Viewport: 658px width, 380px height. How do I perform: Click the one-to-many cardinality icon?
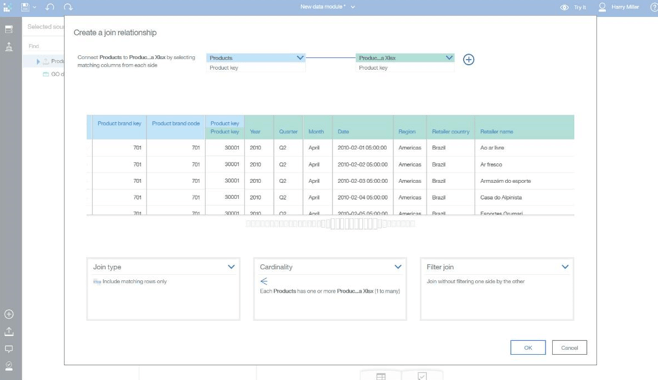[264, 281]
